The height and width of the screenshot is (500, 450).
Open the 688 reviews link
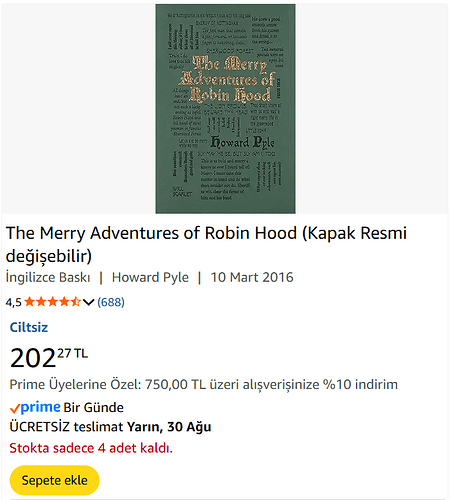point(111,302)
